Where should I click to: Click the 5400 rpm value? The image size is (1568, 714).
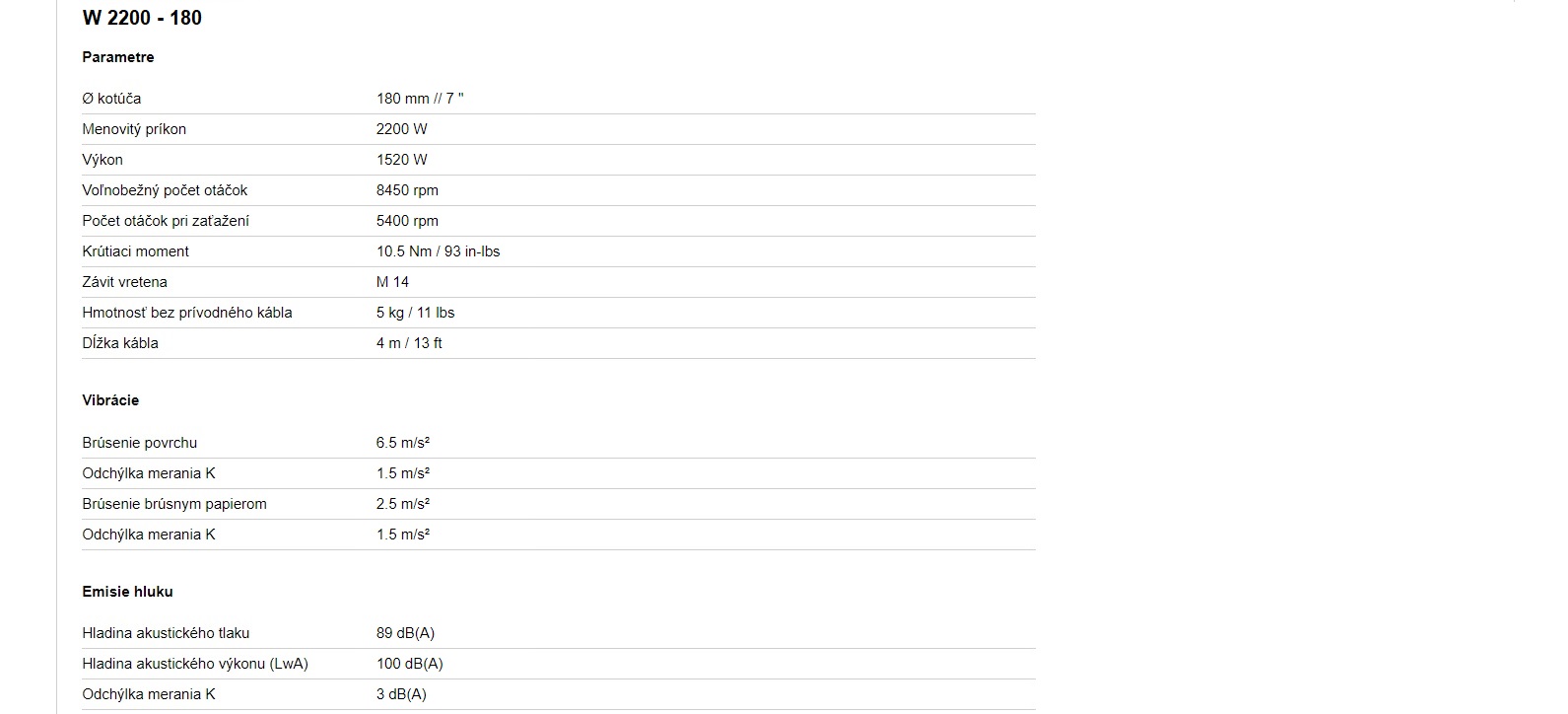[x=407, y=221]
